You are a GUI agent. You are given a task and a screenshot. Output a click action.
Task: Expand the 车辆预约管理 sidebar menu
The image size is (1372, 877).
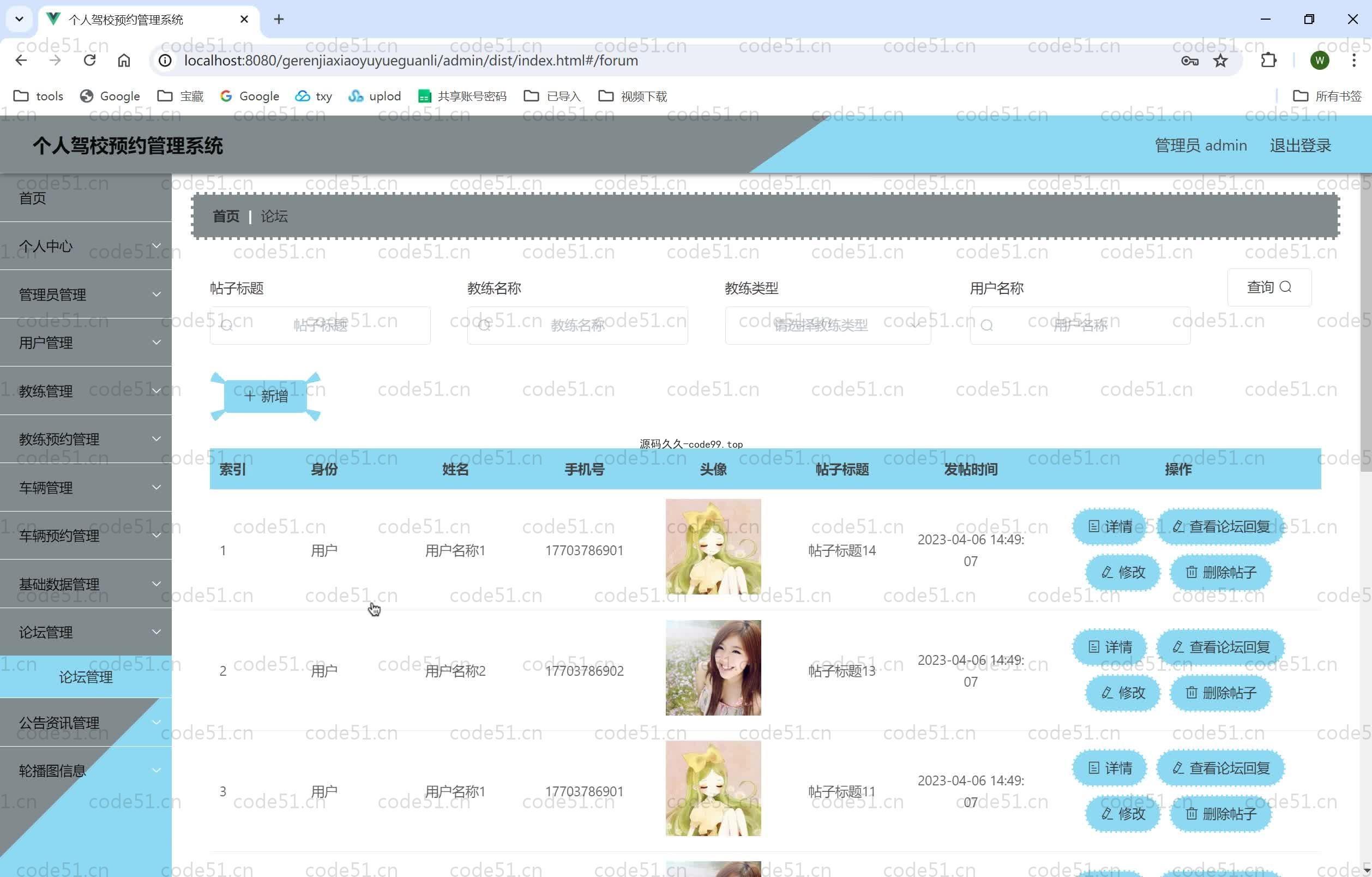[x=86, y=536]
